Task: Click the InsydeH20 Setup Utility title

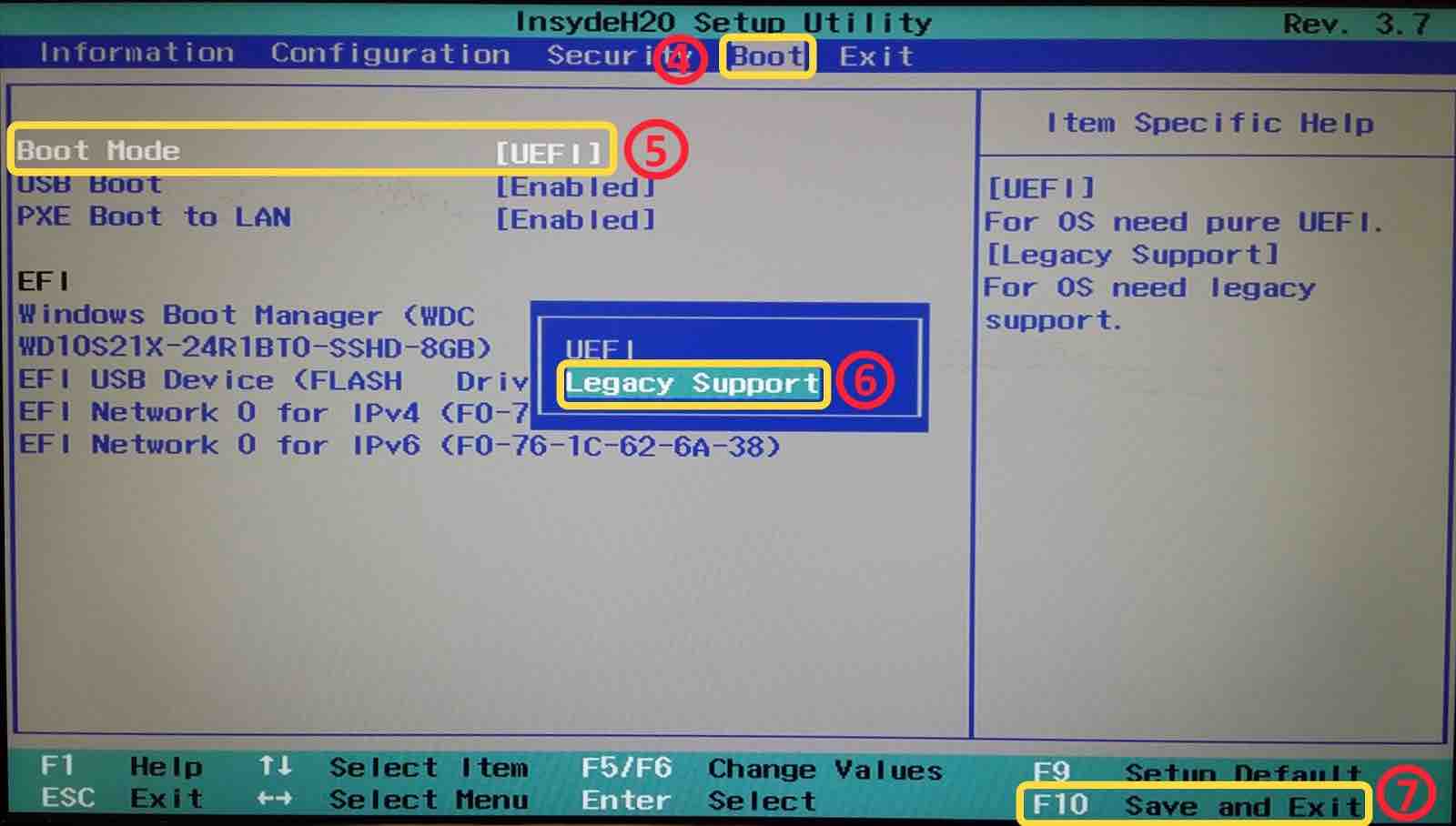Action: pos(723,22)
